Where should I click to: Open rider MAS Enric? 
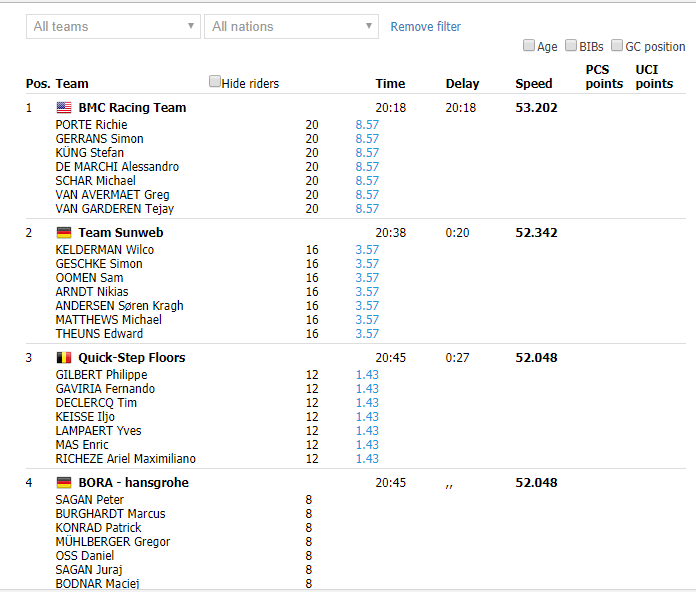(x=82, y=445)
